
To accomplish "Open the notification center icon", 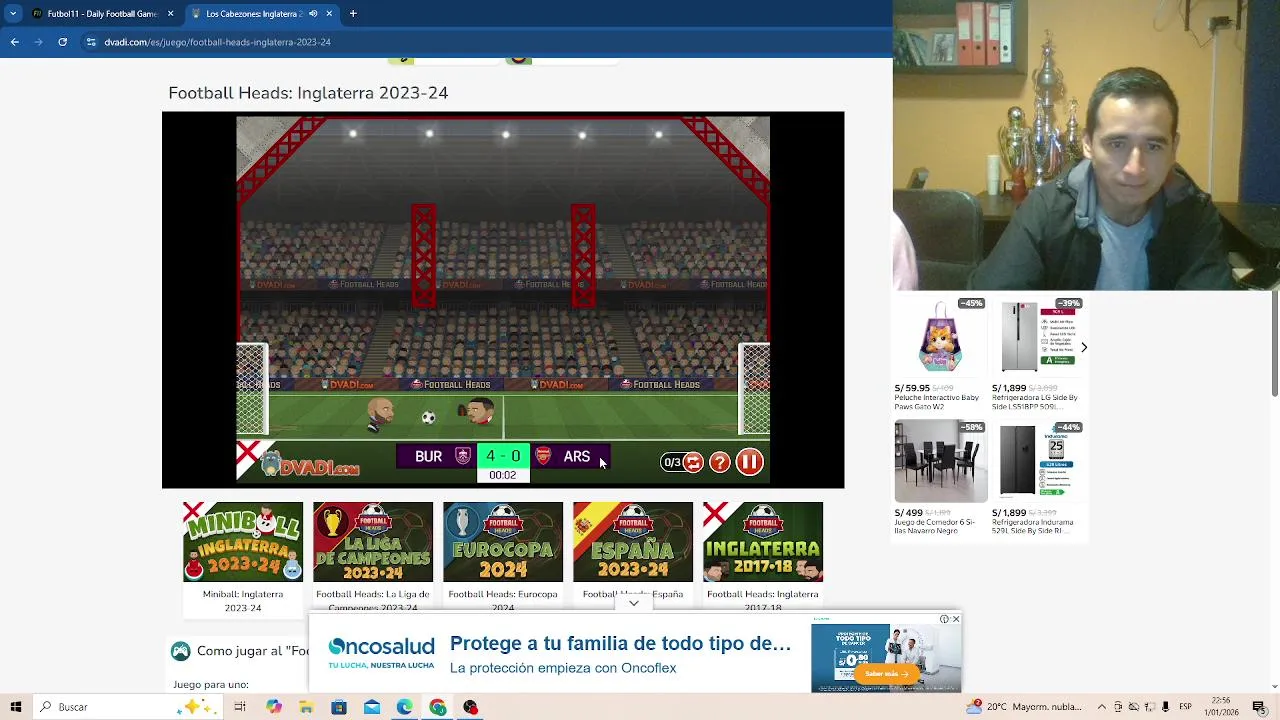I will click(1259, 707).
